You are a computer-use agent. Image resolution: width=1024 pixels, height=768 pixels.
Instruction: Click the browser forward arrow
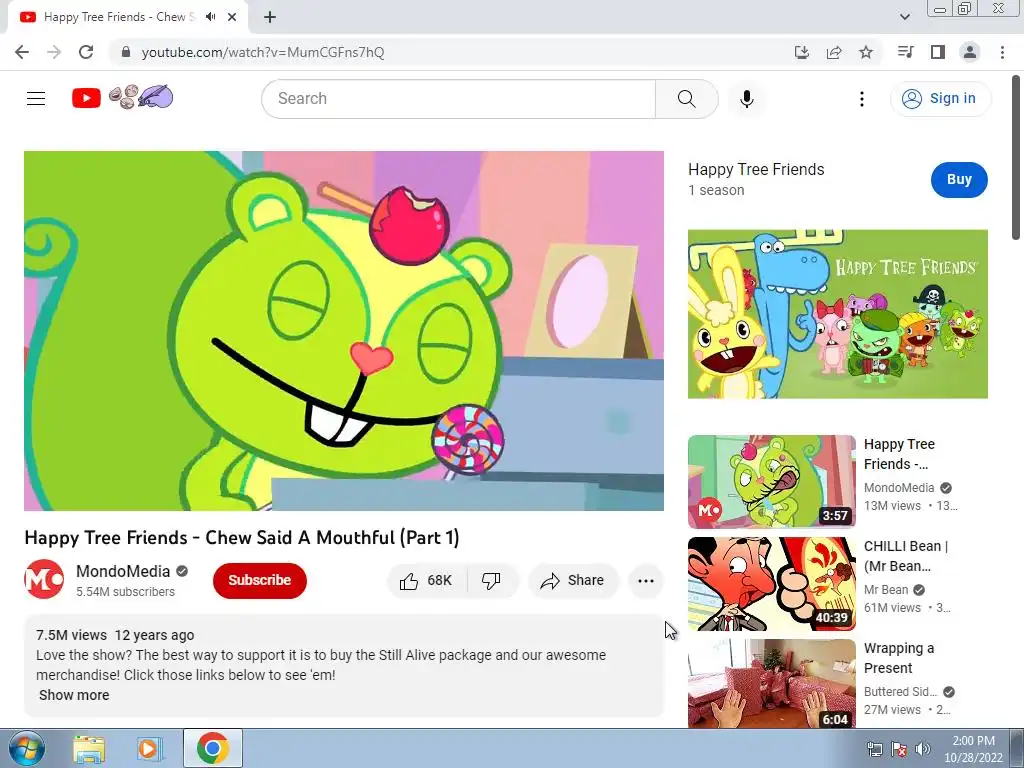pyautogui.click(x=54, y=52)
